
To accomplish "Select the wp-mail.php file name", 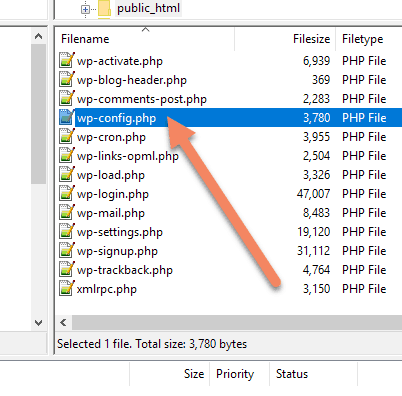I will pyautogui.click(x=111, y=213).
